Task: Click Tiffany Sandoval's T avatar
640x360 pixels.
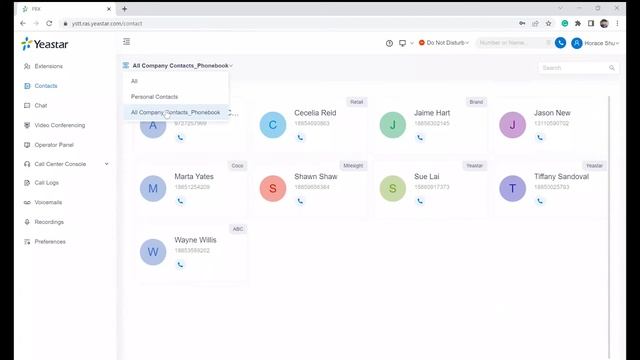Action: click(513, 188)
